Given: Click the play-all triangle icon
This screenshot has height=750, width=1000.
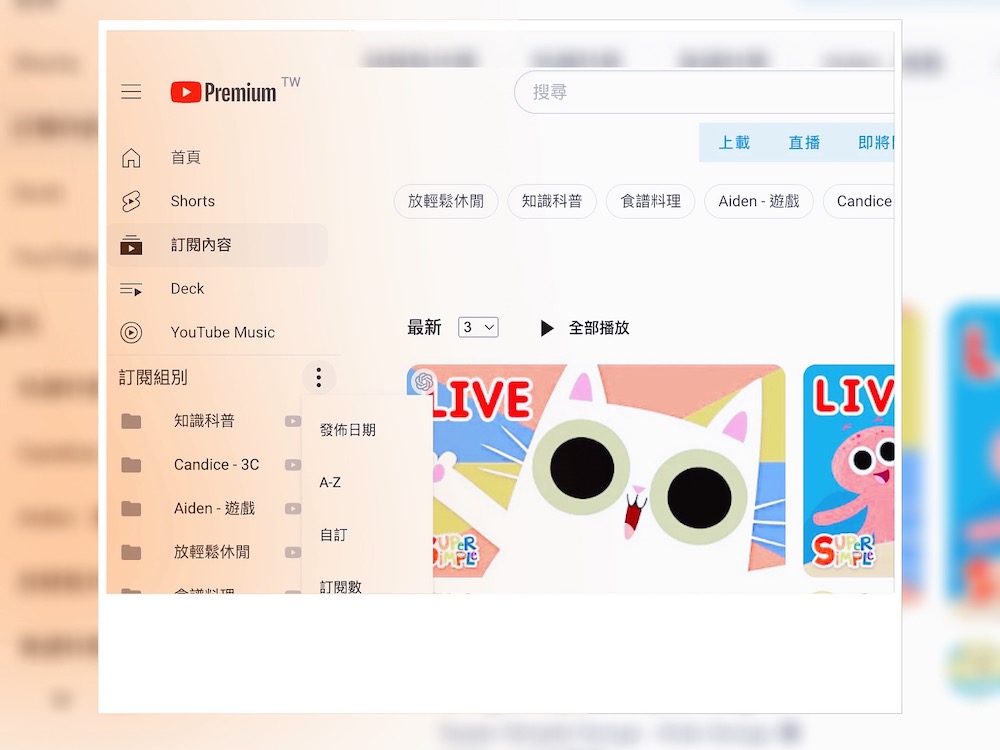Looking at the screenshot, I should [547, 328].
